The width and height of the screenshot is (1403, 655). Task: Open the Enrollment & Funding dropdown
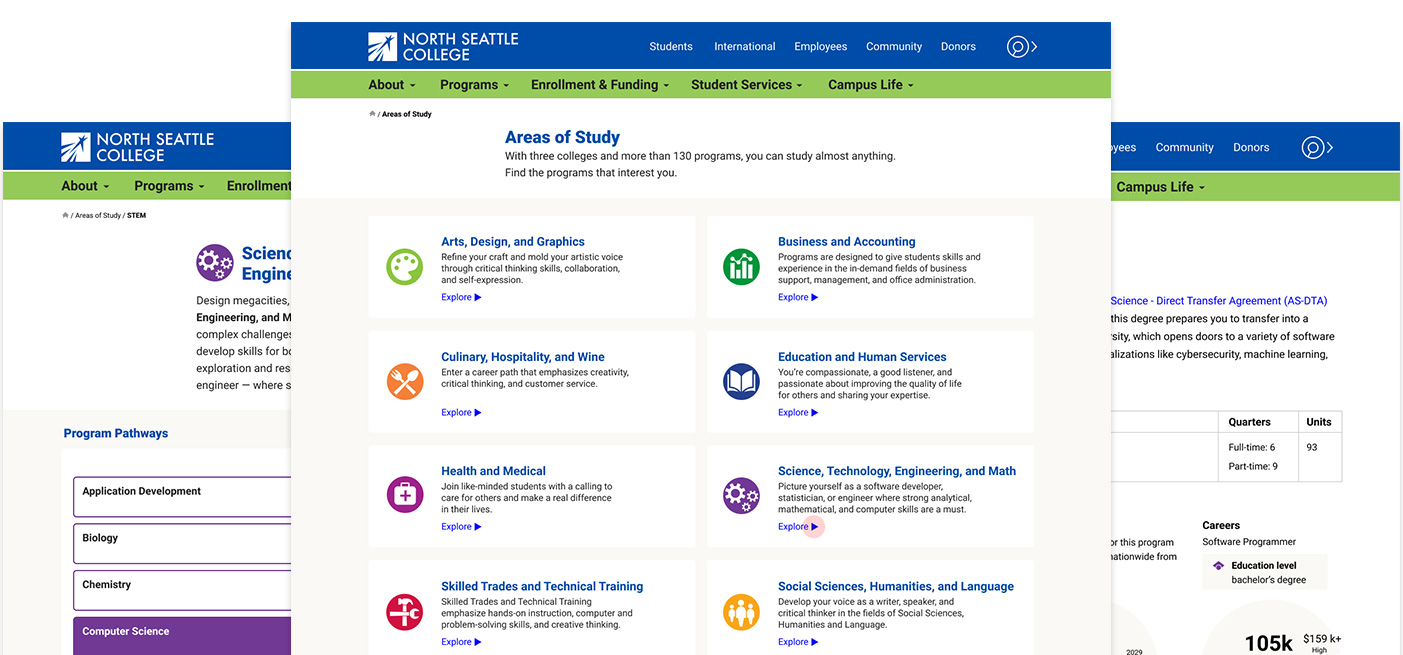600,85
